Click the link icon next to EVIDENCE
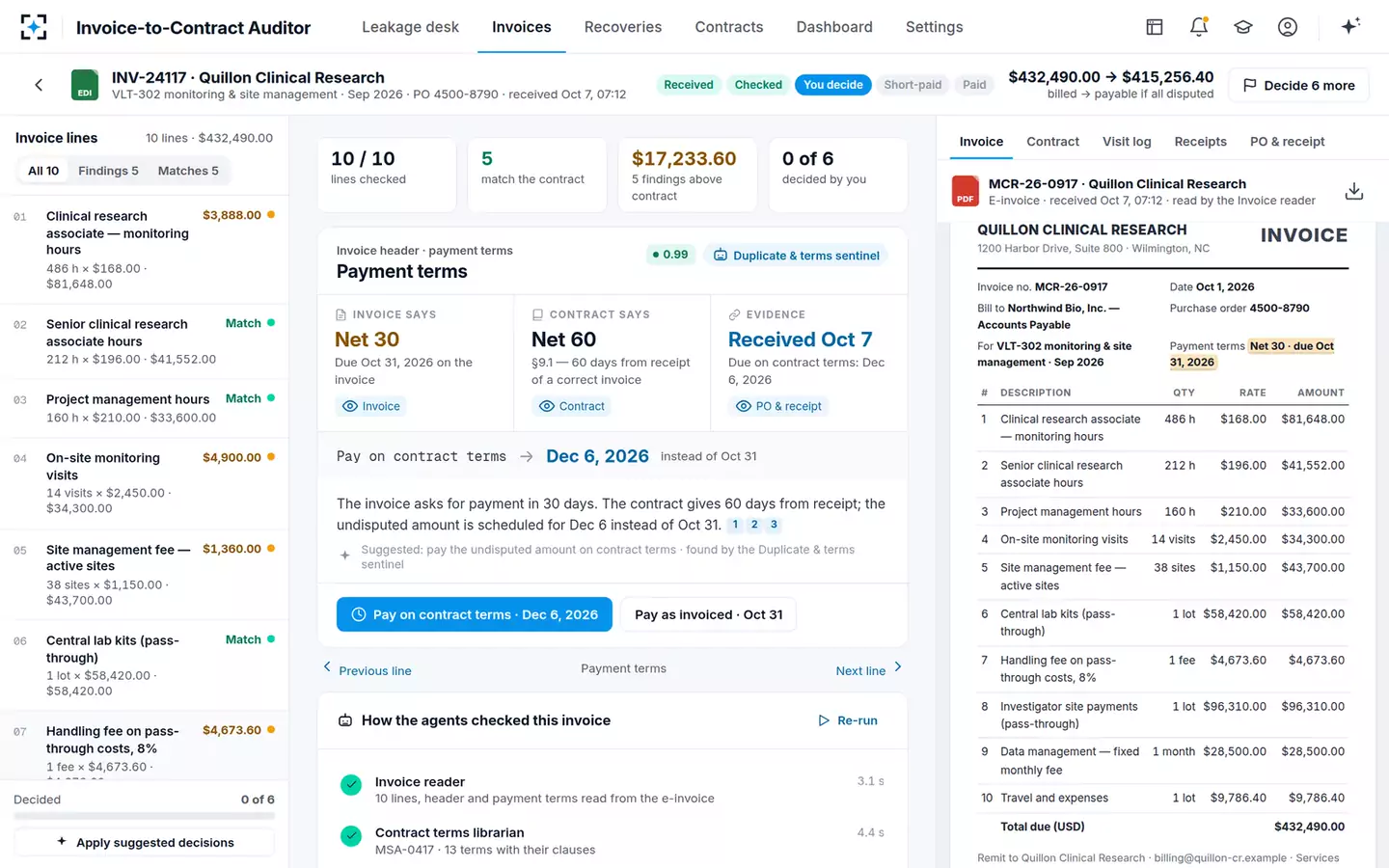Viewport: 1389px width, 868px height. click(x=734, y=314)
